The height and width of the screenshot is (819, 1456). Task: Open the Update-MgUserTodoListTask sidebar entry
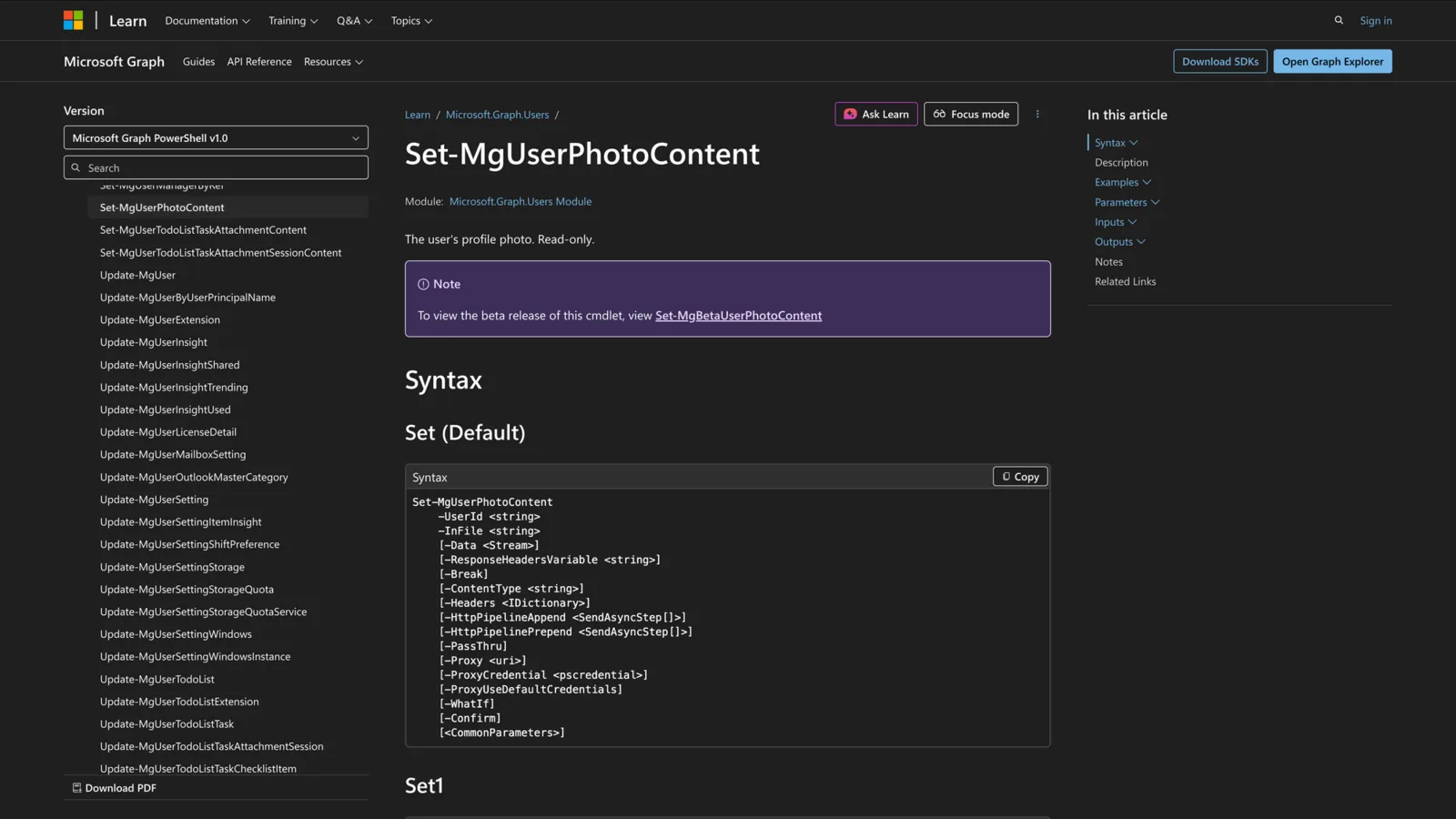[x=167, y=724]
